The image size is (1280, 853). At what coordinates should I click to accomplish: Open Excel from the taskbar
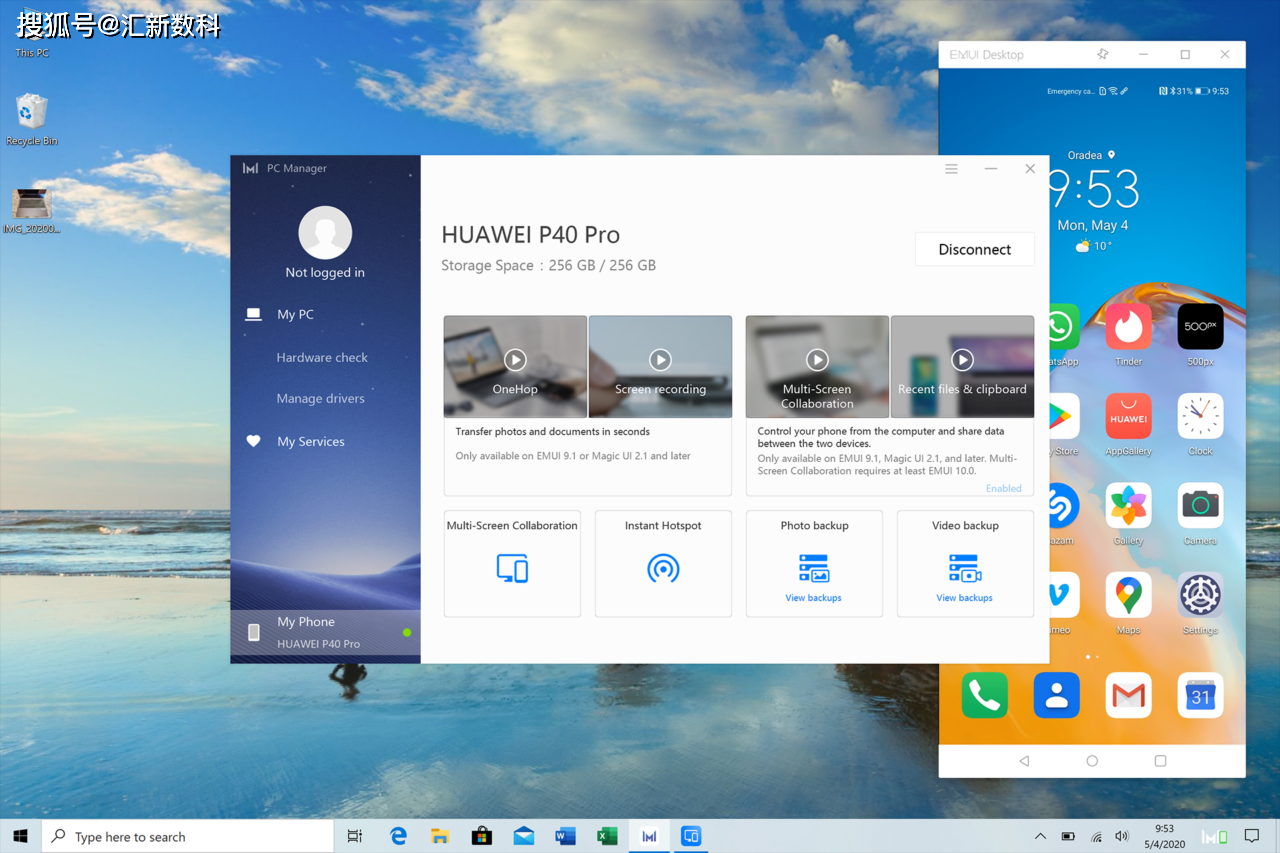[x=607, y=836]
